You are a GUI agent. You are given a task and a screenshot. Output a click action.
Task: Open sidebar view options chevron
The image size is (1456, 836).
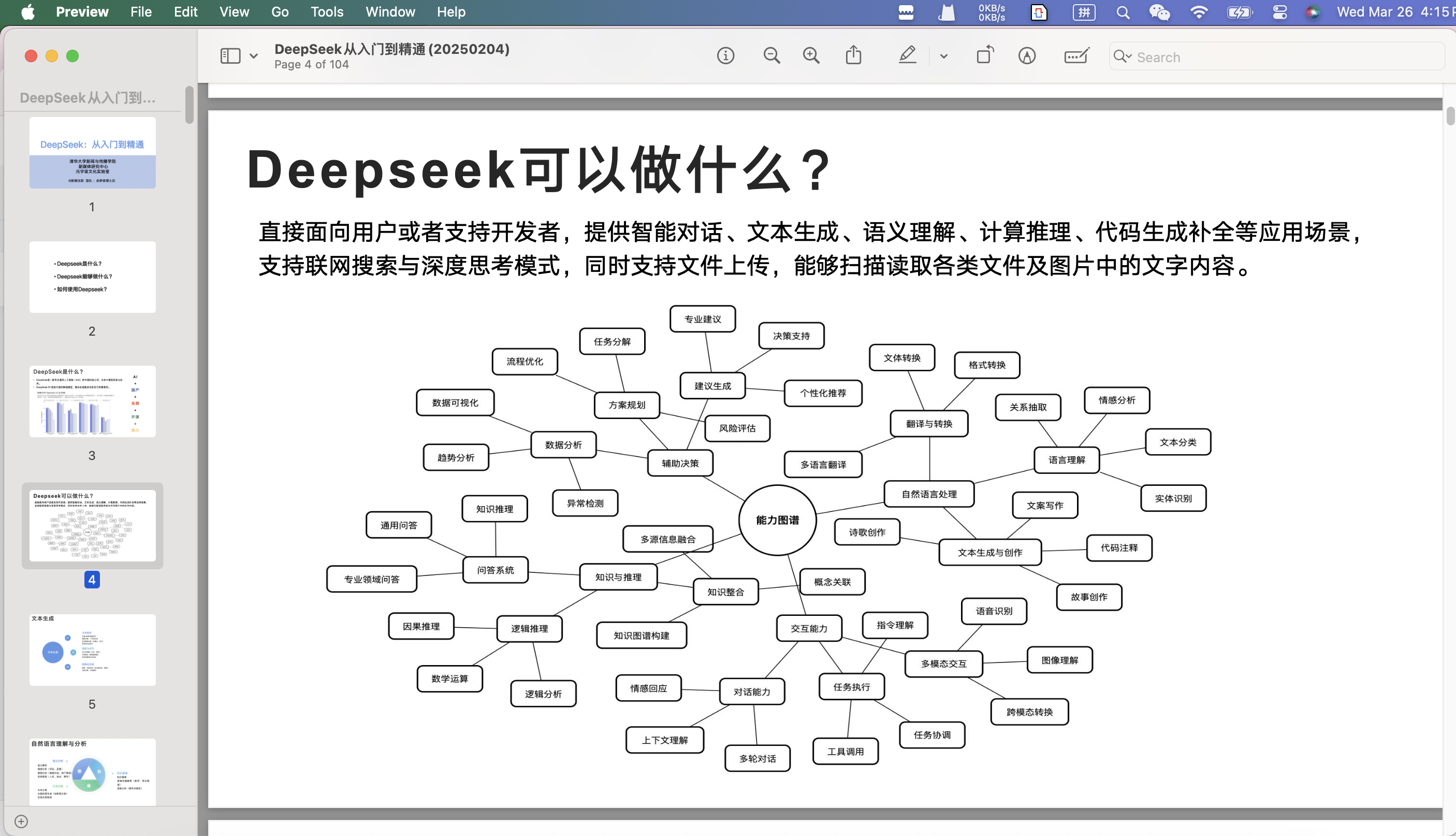(x=254, y=56)
